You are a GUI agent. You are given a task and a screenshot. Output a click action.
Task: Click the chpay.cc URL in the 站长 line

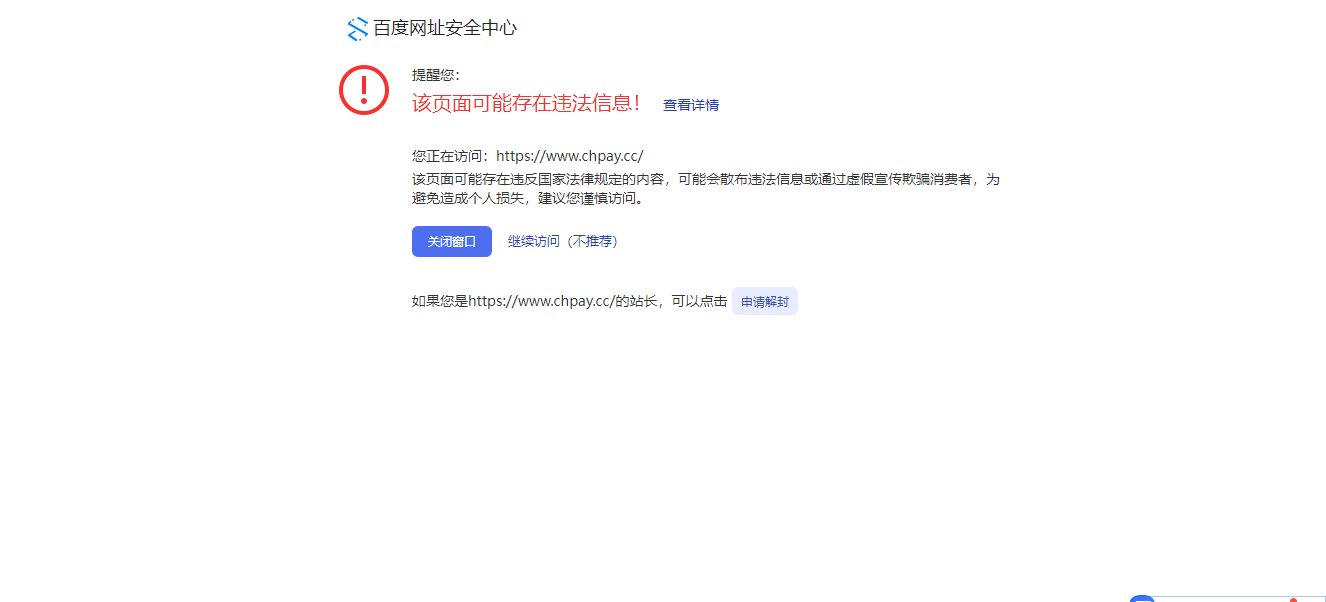(541, 301)
